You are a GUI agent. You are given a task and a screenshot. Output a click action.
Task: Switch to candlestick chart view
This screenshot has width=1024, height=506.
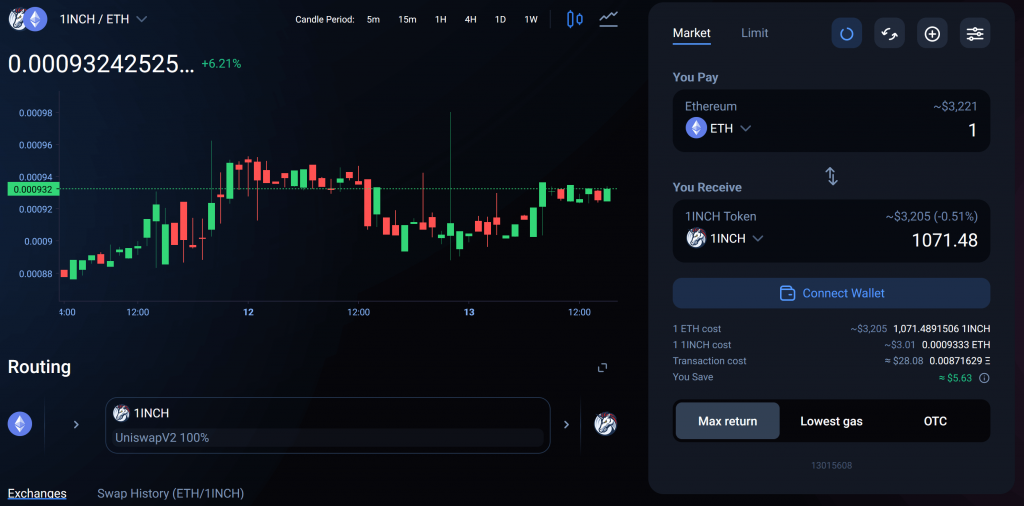[x=574, y=20]
